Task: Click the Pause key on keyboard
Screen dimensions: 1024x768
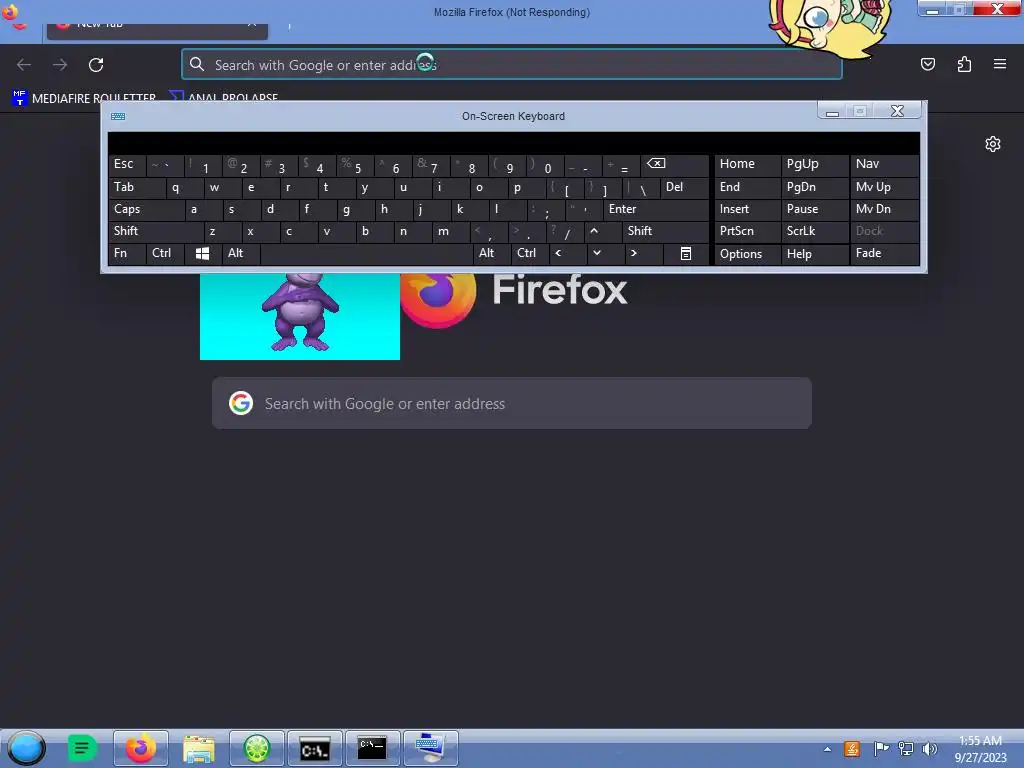Action: pyautogui.click(x=814, y=210)
